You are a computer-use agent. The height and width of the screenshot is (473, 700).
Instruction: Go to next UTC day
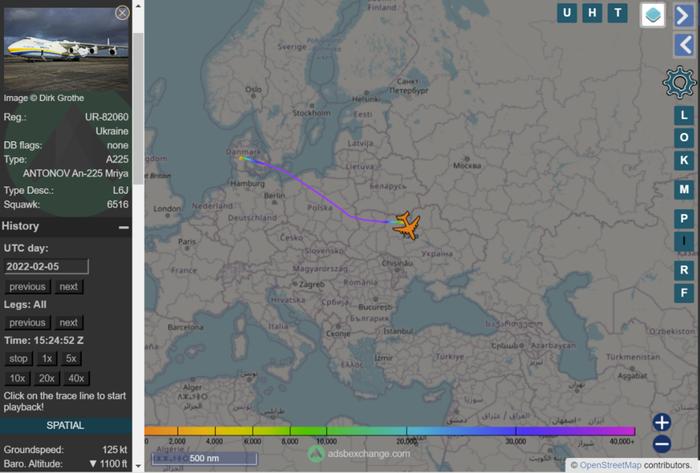68,287
